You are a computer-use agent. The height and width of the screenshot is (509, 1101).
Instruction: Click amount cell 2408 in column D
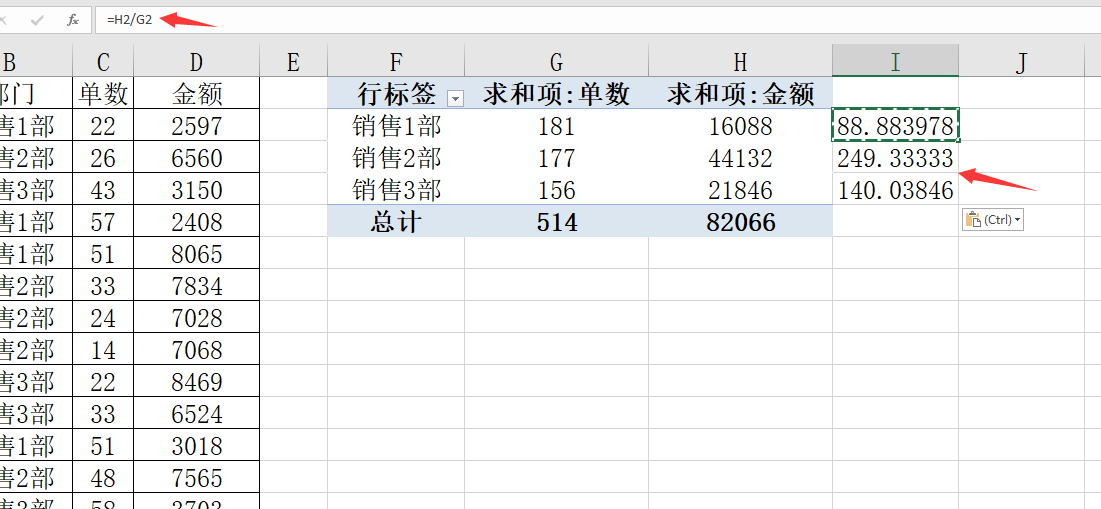(x=197, y=222)
